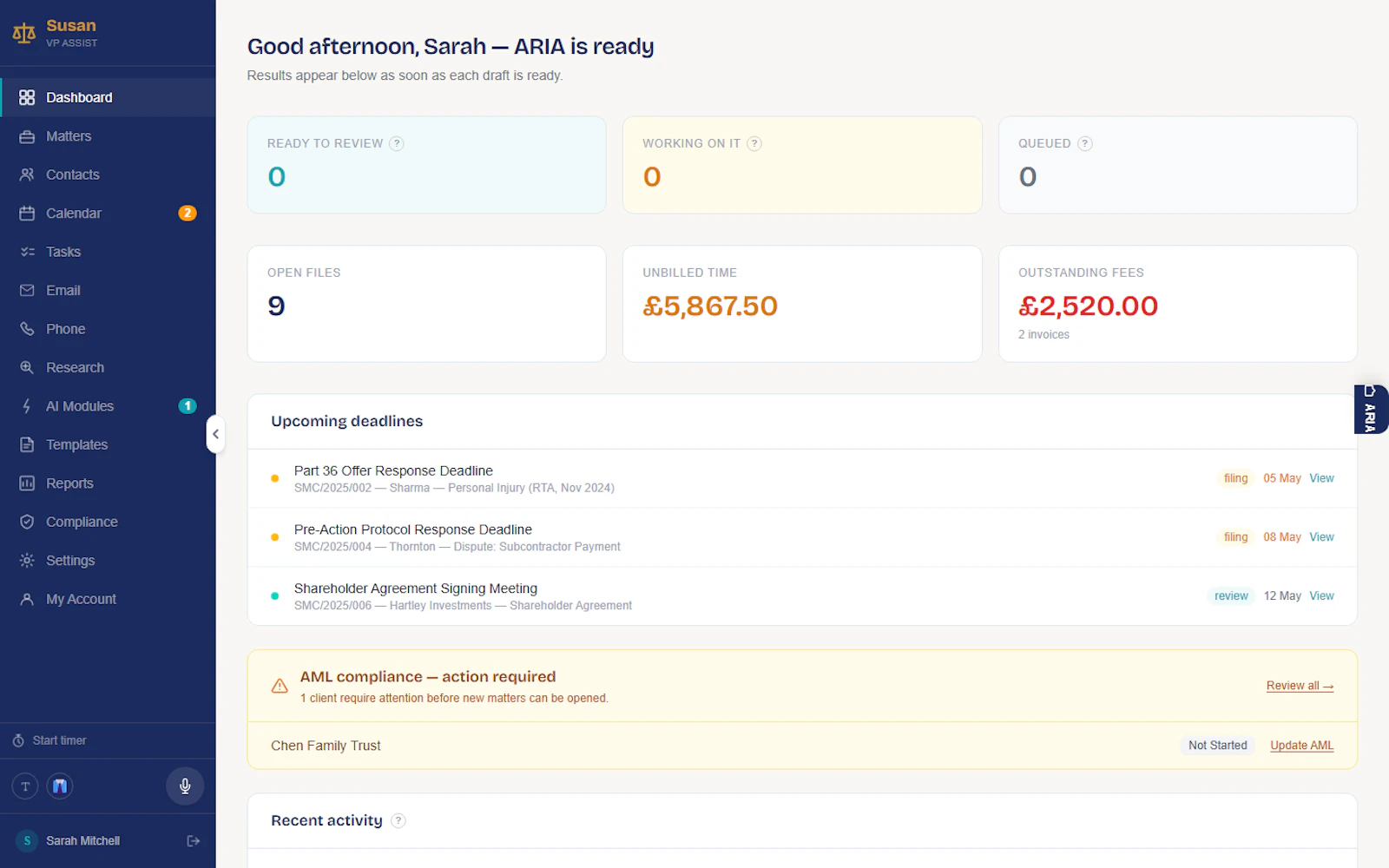Open Tasks in the sidebar

(108, 252)
